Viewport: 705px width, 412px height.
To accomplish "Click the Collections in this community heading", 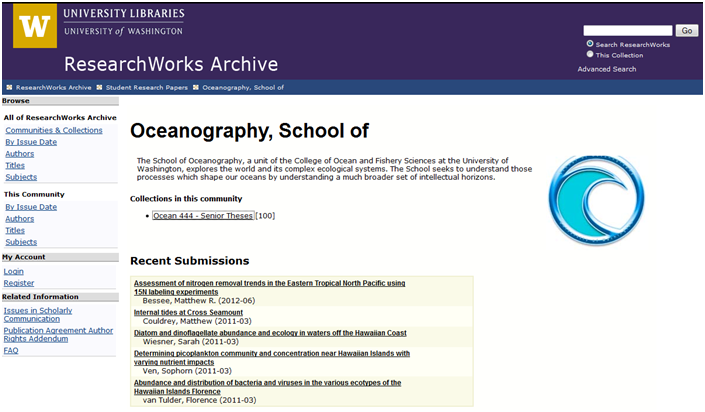I will (186, 198).
